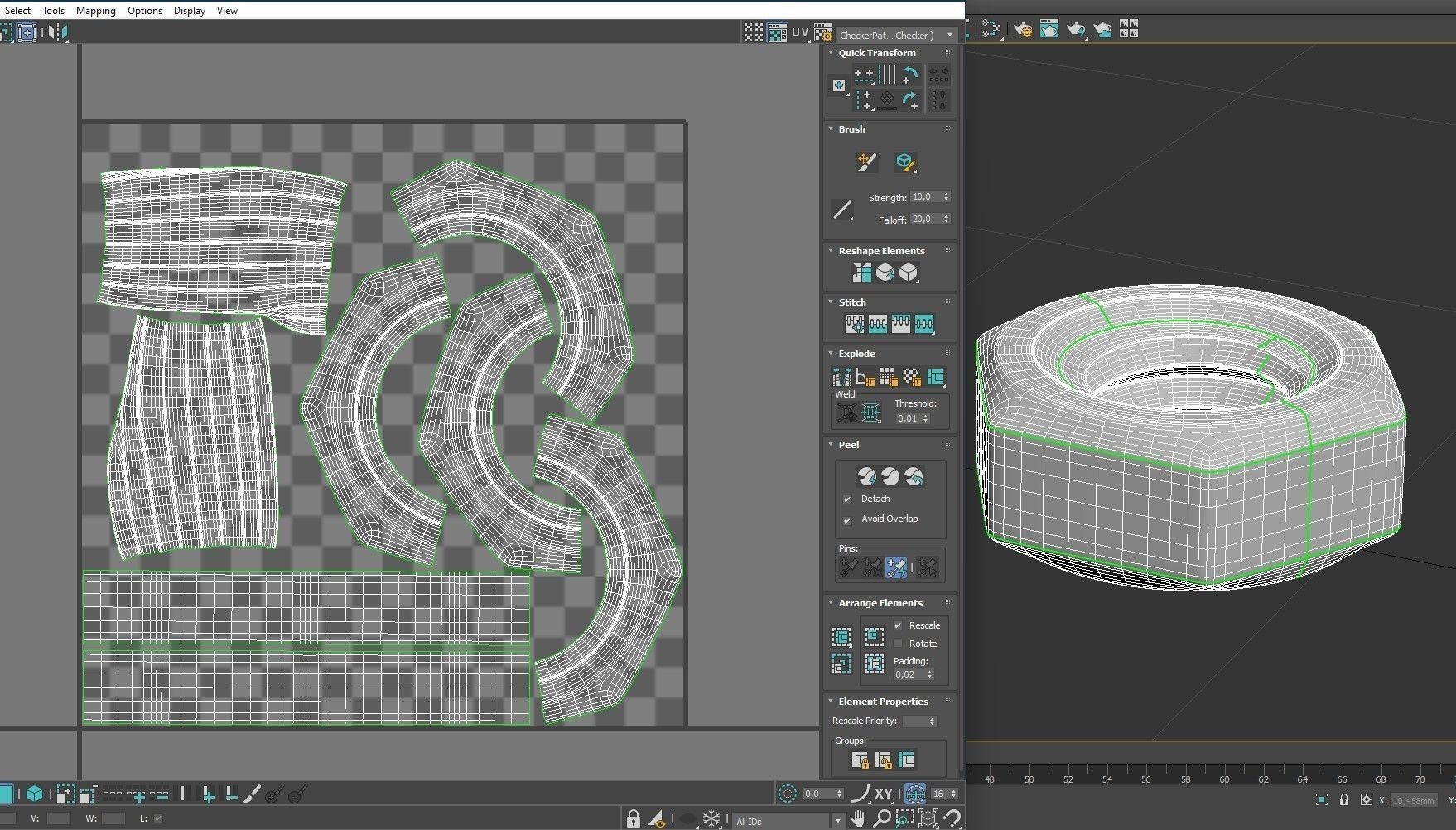This screenshot has height=830, width=1456.
Task: Click the Pan View hand icon
Action: pyautogui.click(x=858, y=819)
